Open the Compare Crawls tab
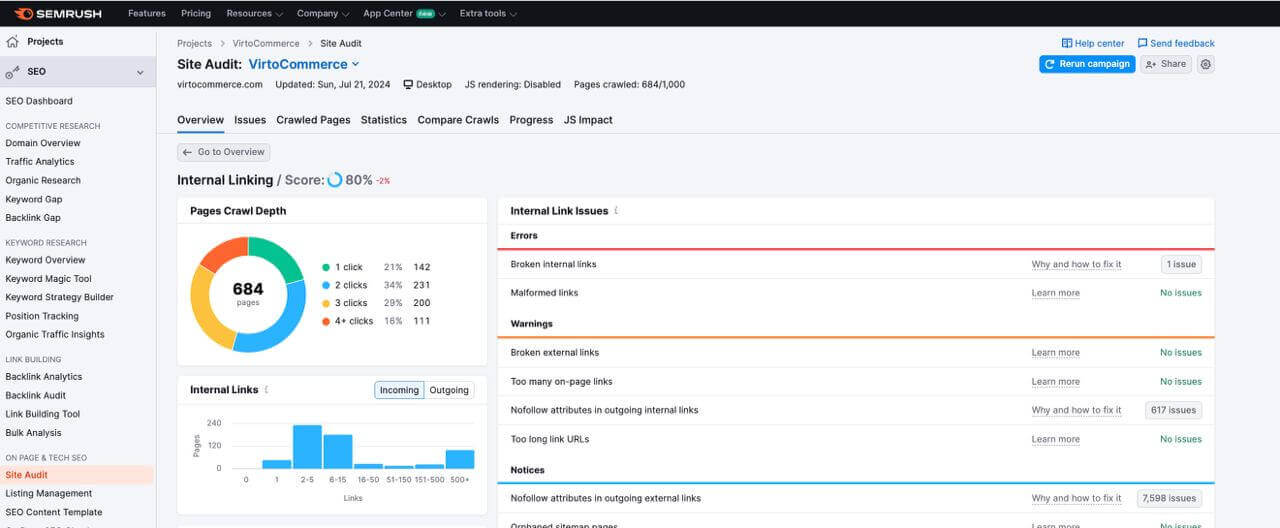The image size is (1280, 528). (458, 120)
